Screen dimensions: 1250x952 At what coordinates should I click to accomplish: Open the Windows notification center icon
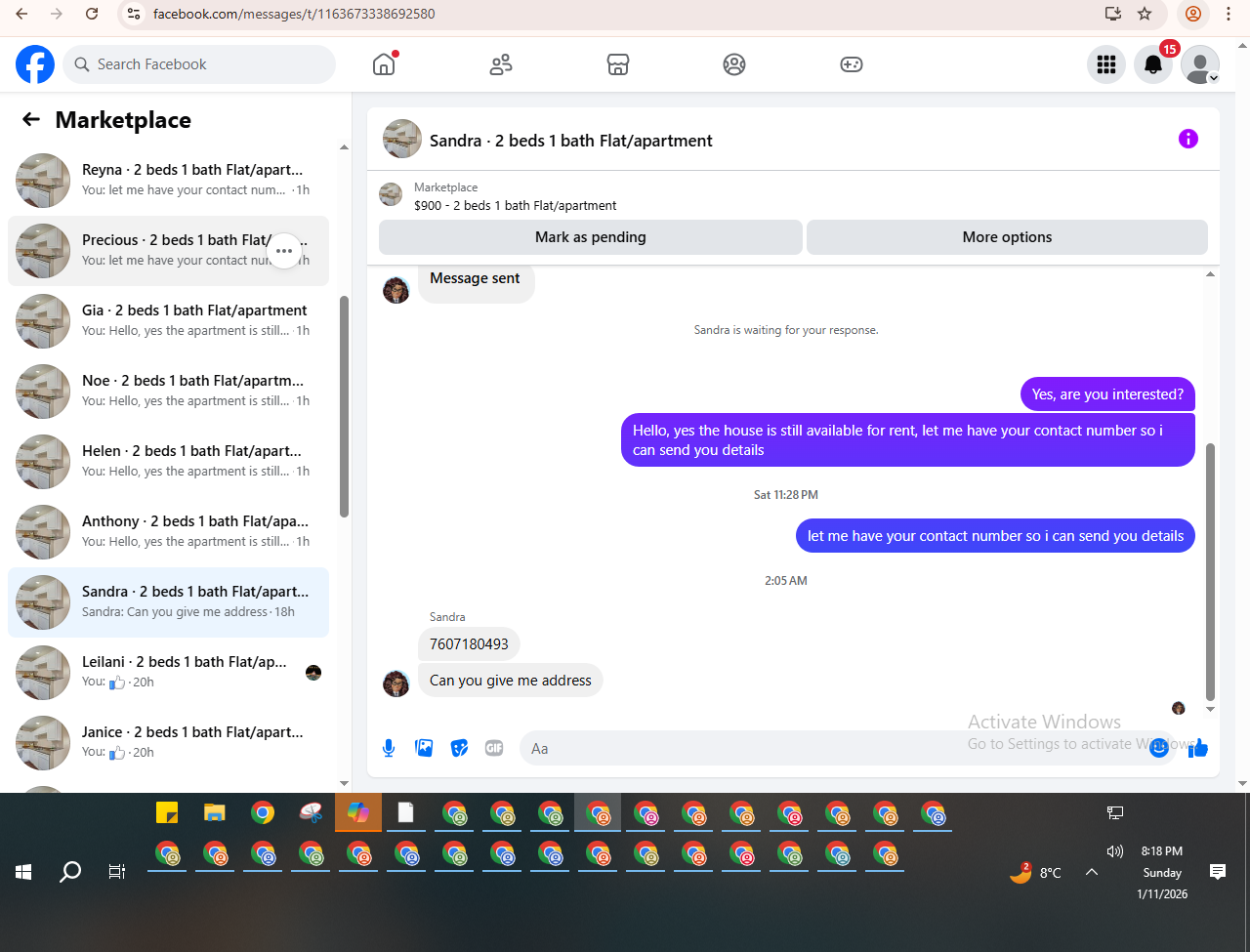tap(1218, 872)
